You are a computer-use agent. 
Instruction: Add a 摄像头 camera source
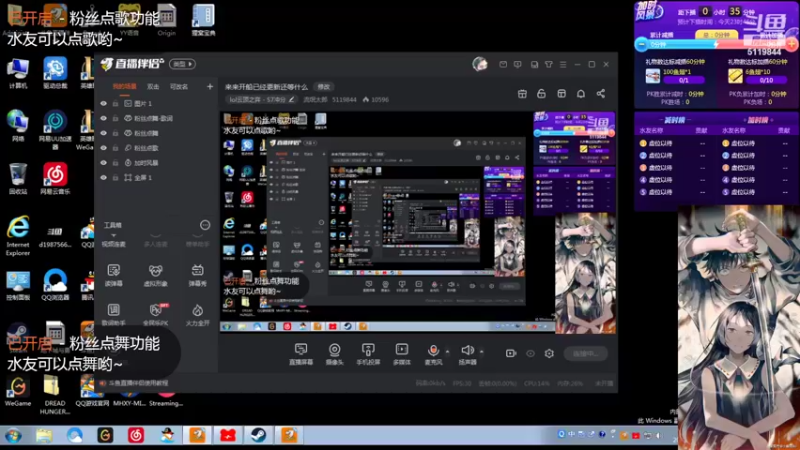(335, 354)
